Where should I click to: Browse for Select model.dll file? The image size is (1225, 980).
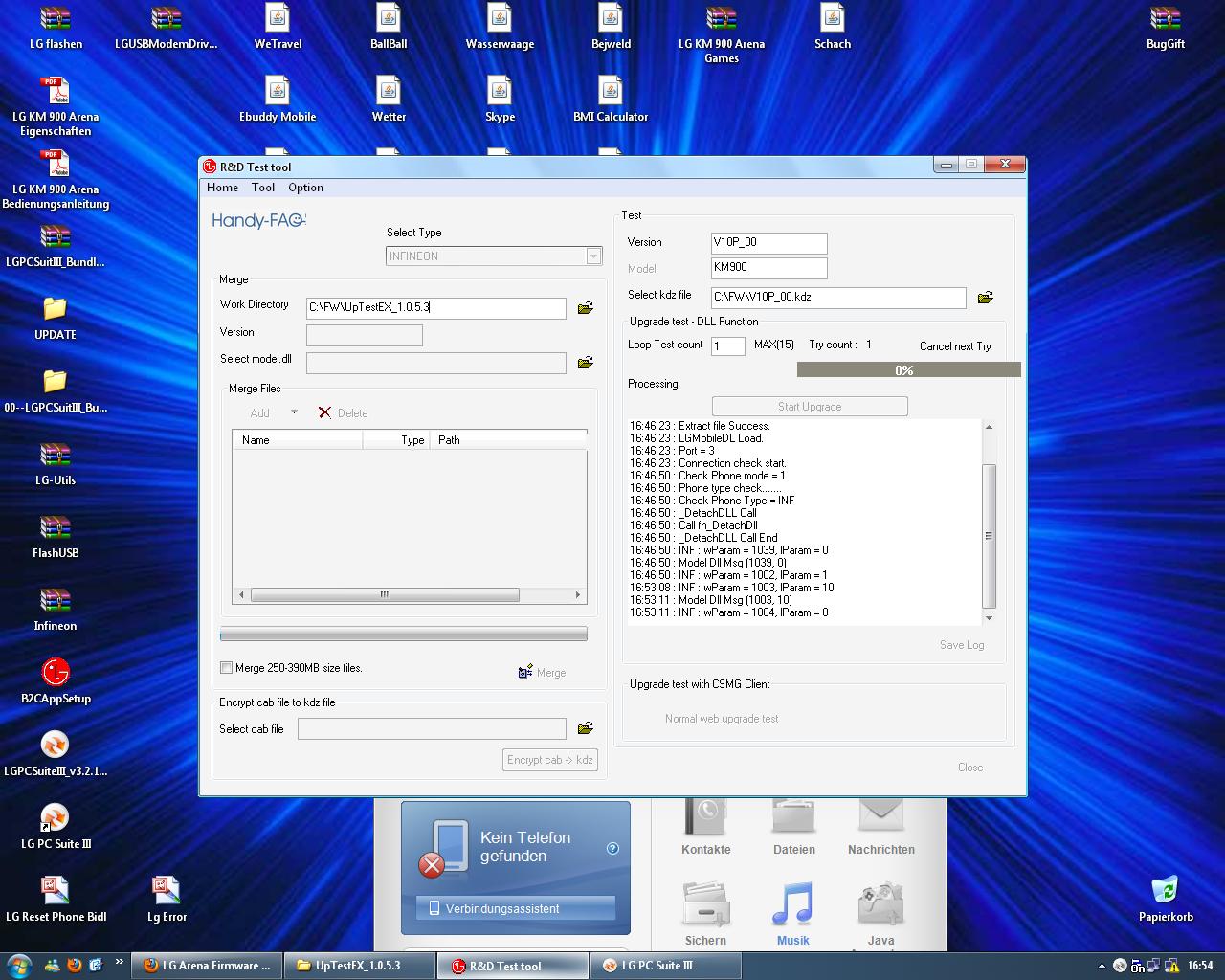click(x=586, y=363)
